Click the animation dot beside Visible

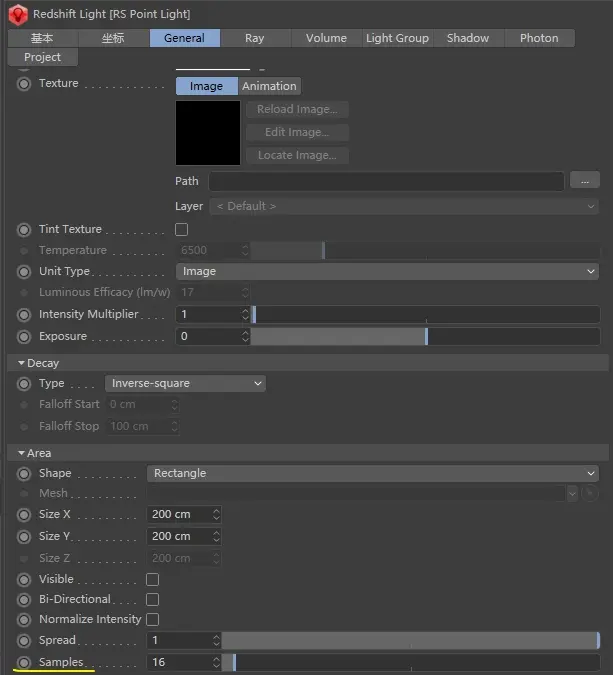pyautogui.click(x=24, y=579)
